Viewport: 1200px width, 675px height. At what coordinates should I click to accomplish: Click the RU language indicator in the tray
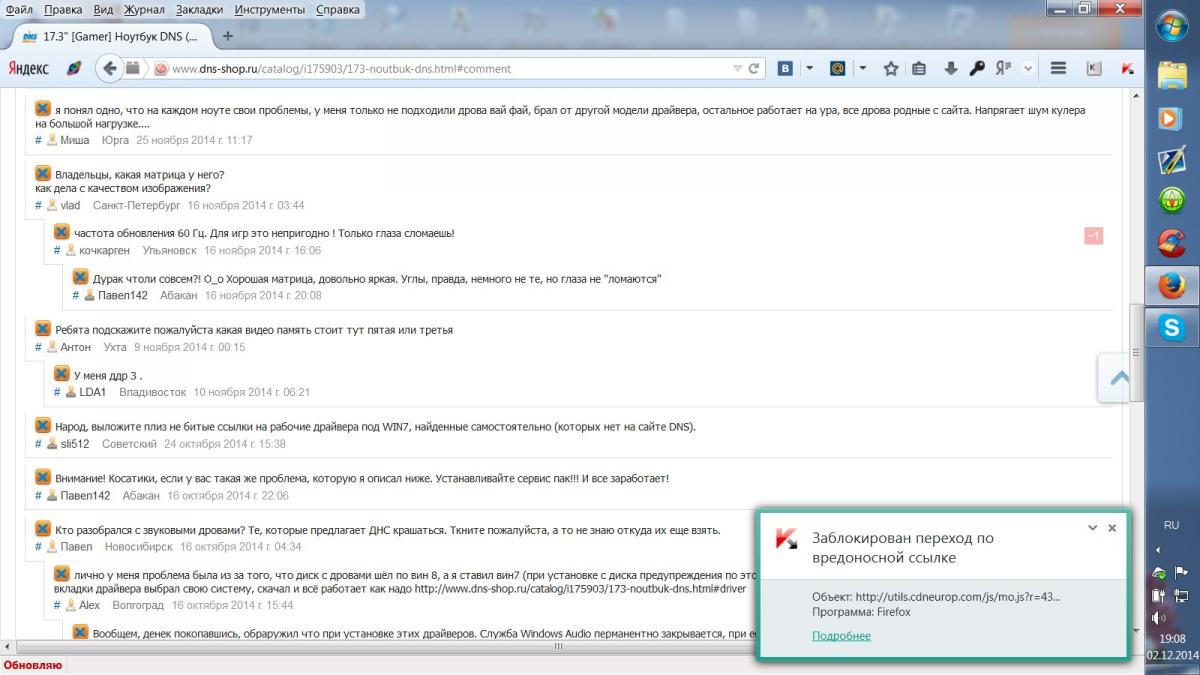pos(1171,525)
